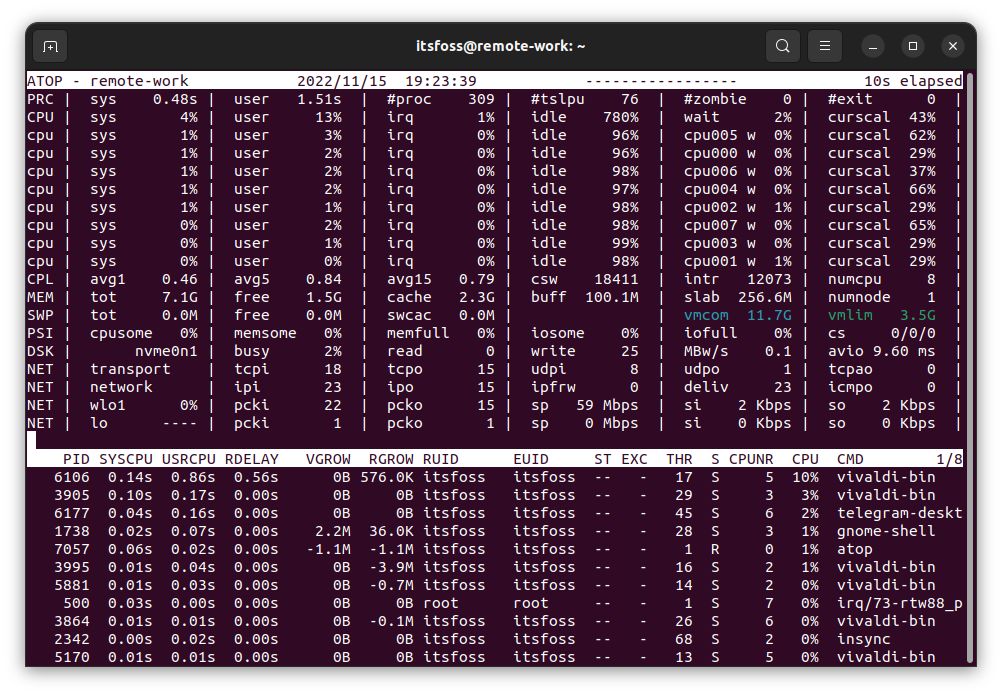Viewport: 1002px width, 695px height.
Task: Click the page indicator 1/8
Action: 949,459
